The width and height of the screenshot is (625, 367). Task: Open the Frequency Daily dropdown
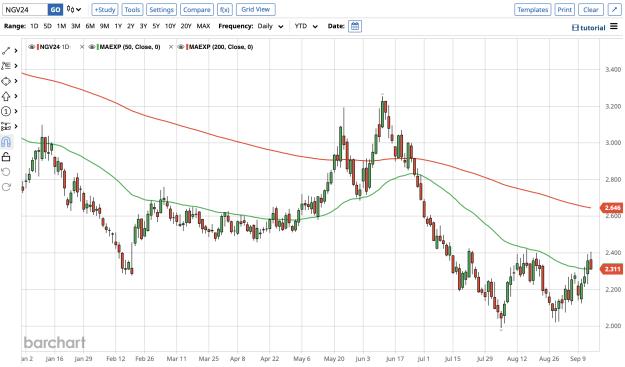(271, 26)
